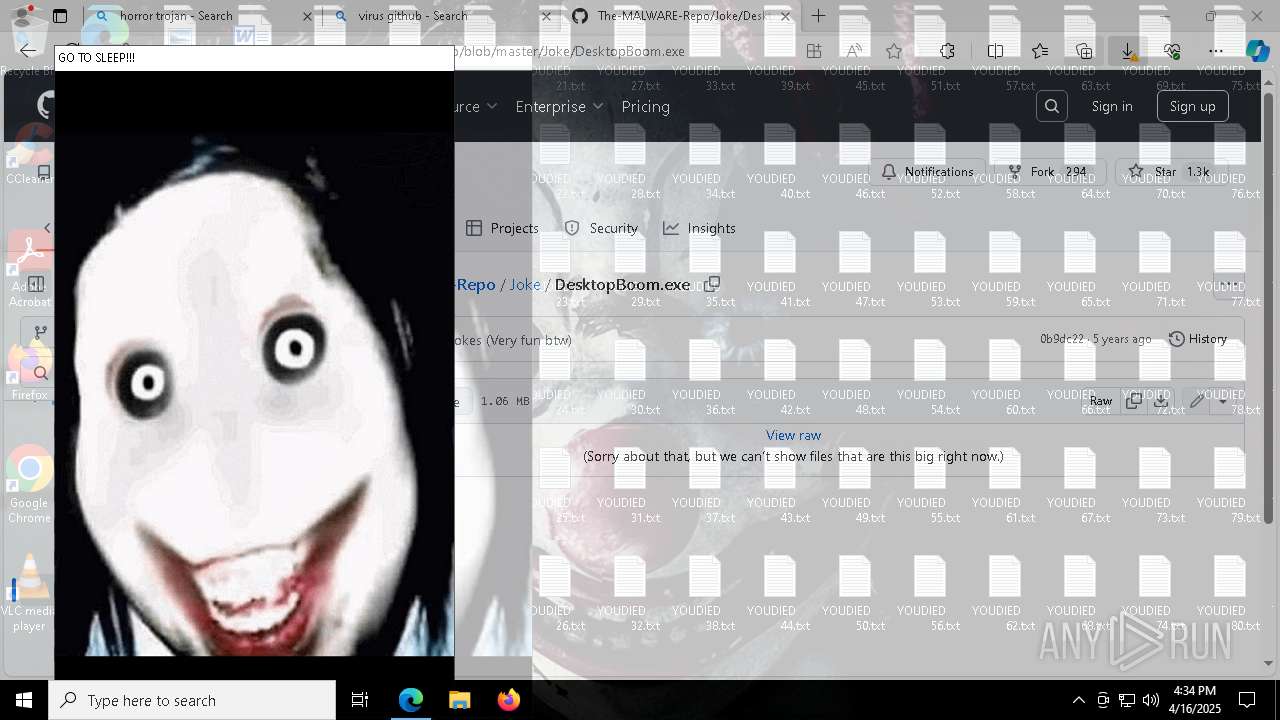Open the Extensions puzzle-piece icon
Viewport: 1280px width, 720px height.
click(x=947, y=51)
